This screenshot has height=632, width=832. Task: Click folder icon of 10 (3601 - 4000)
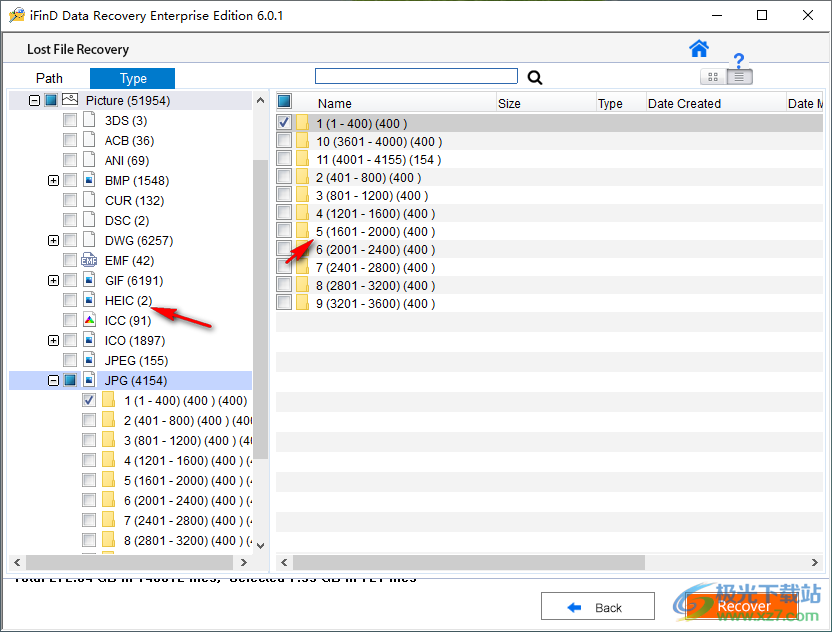[302, 141]
